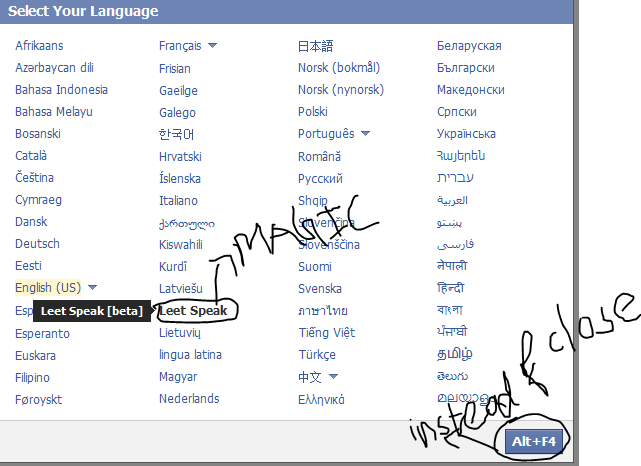Image resolution: width=641 pixels, height=466 pixels.
Task: Expand the 中文 variants dropdown arrow
Action: 334,376
